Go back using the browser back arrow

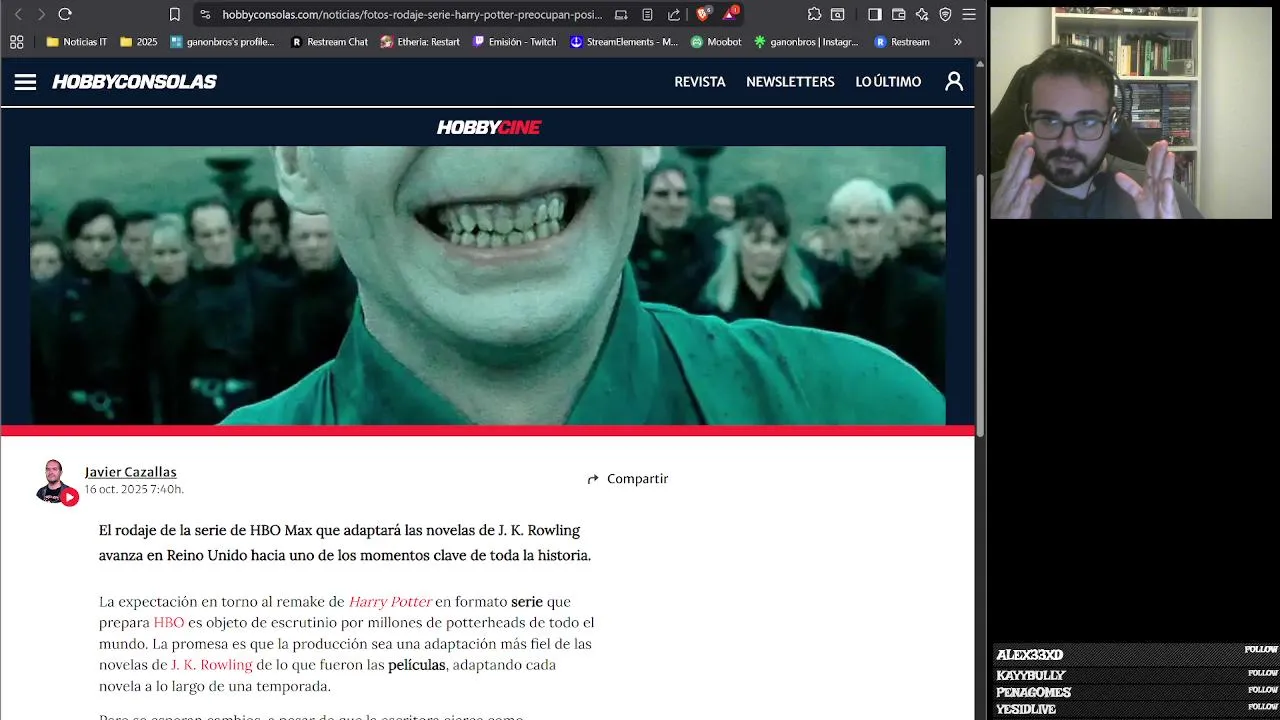[x=17, y=14]
